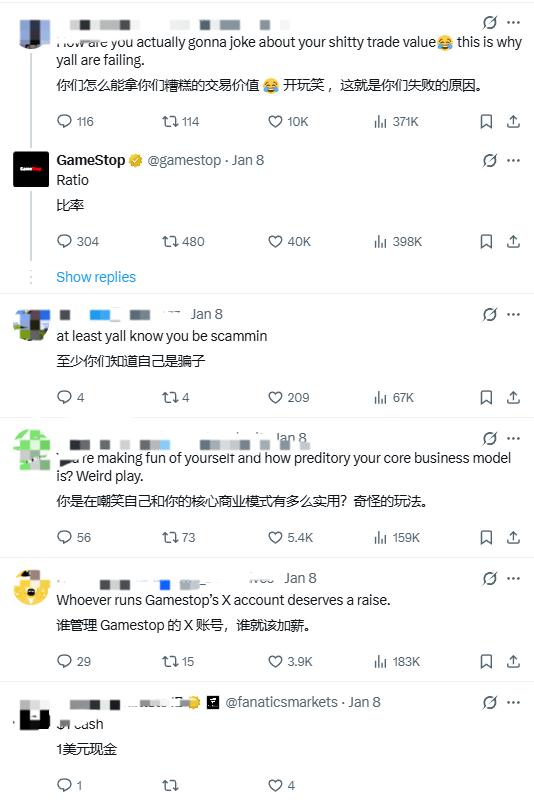Click the Grok icon on the GameStop reply

click(490, 161)
